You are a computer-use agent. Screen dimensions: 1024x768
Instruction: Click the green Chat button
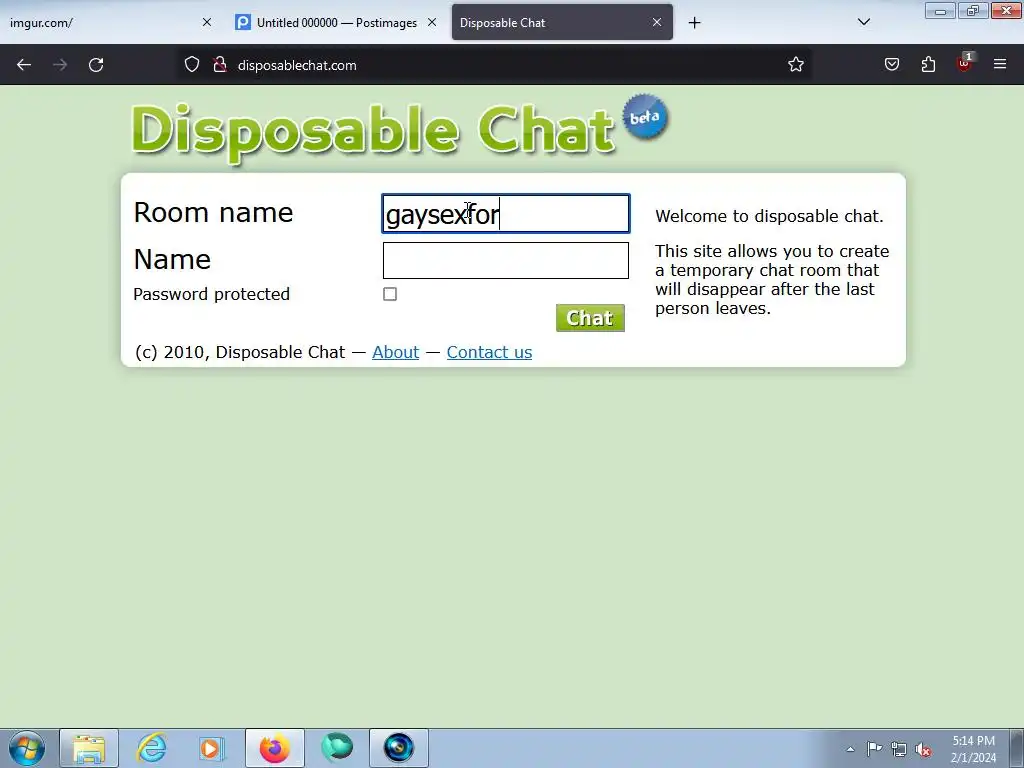tap(590, 318)
